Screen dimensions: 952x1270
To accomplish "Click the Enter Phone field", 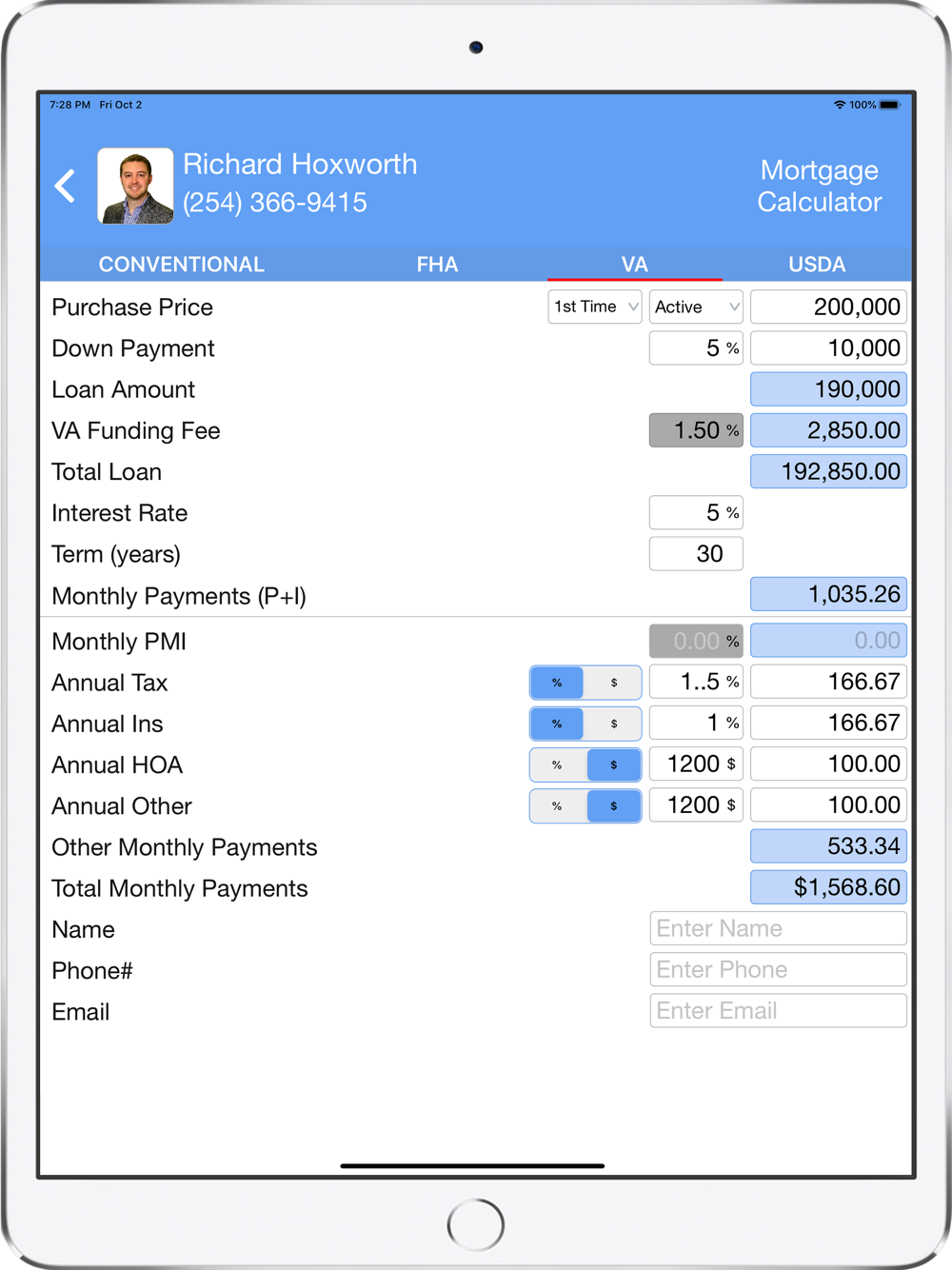I will [778, 969].
